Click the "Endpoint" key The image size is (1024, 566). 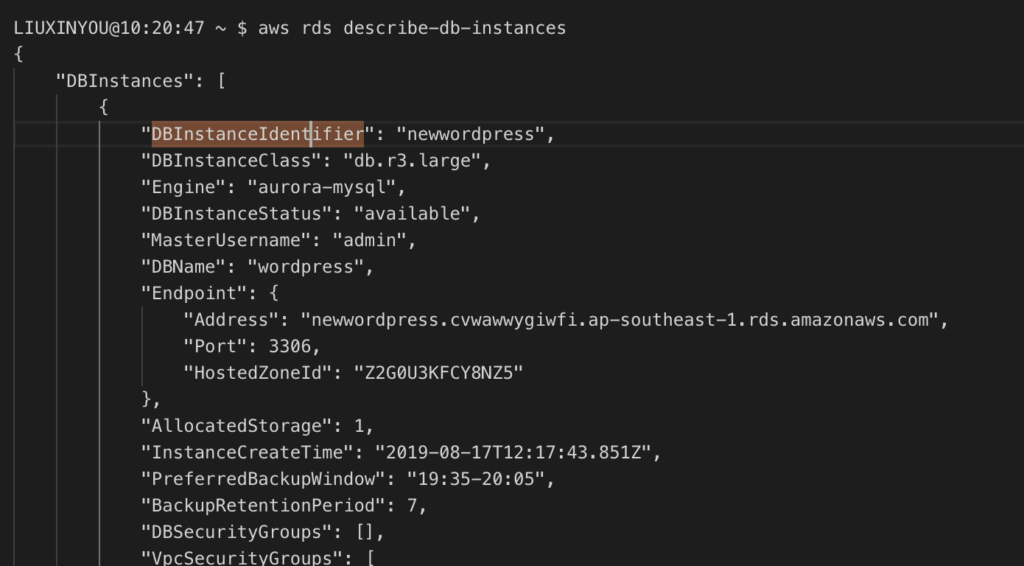(194, 294)
